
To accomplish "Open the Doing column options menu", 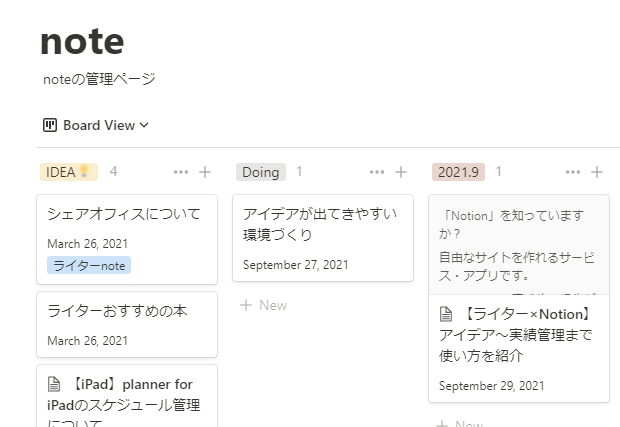I will (x=377, y=172).
